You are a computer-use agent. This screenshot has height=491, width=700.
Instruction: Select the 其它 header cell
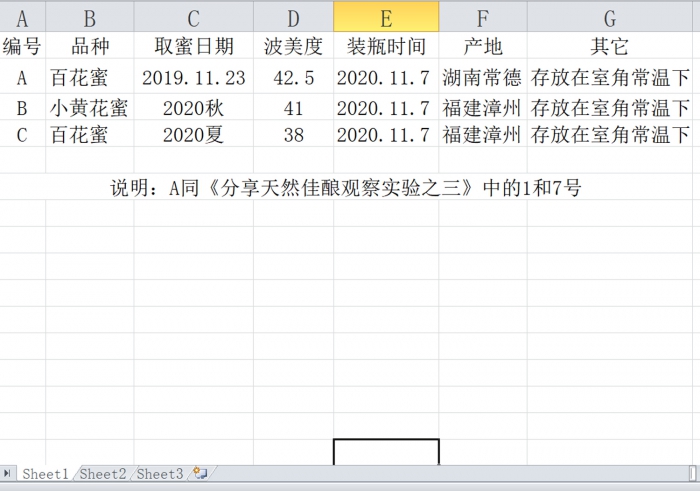tap(610, 46)
